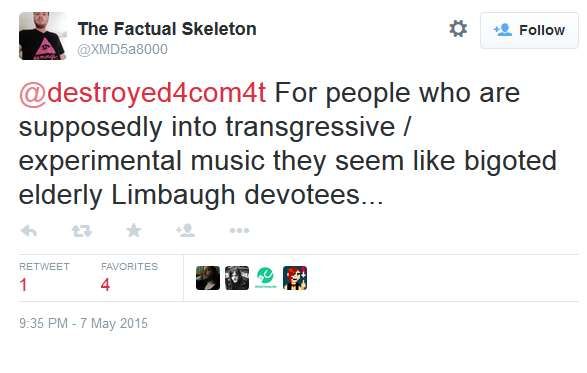Screen dimensions: 587x373
Task: Retweet this tweet via the retweet icon
Action: [82, 231]
